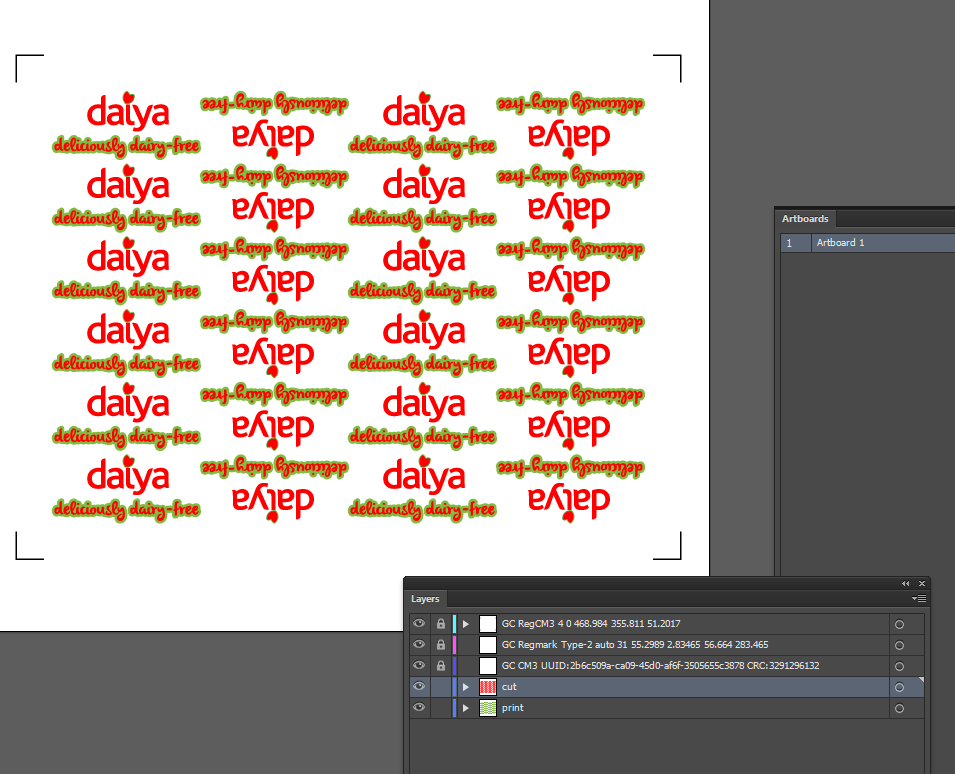Click selected-art indicator on the cut layer
This screenshot has height=774, width=955.
tap(921, 680)
